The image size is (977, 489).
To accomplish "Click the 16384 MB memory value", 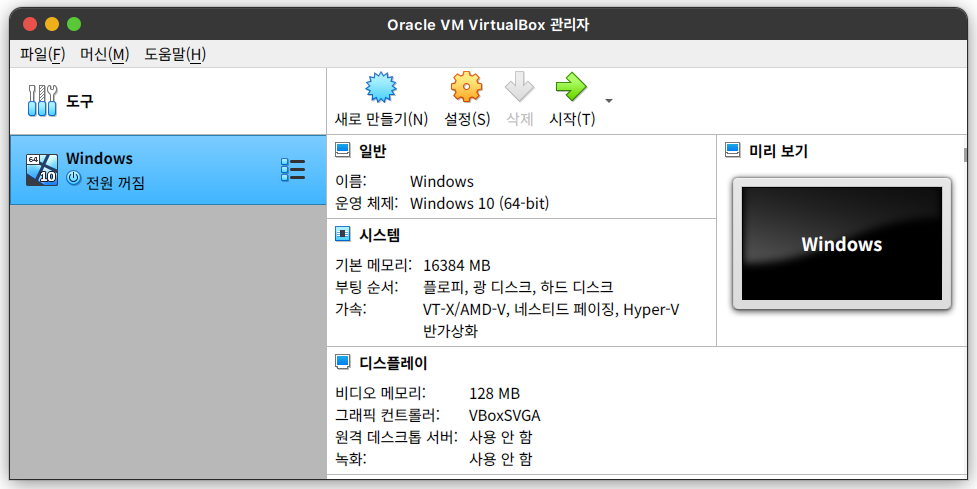I will [x=457, y=265].
